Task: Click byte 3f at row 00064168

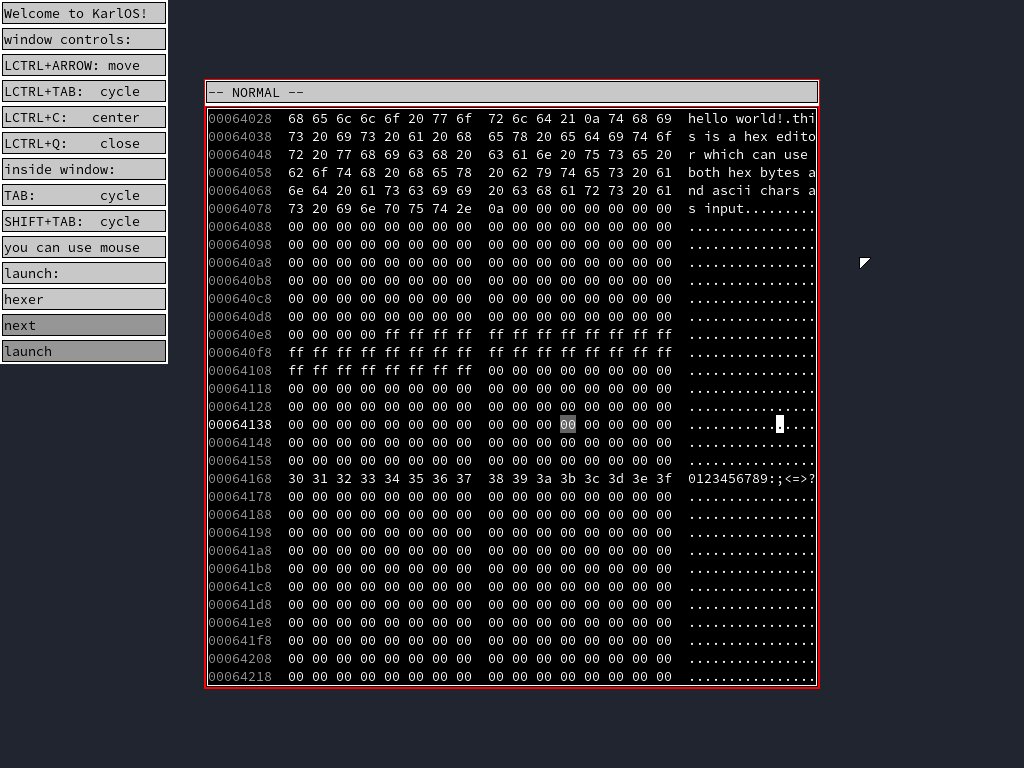Action: [x=664, y=479]
